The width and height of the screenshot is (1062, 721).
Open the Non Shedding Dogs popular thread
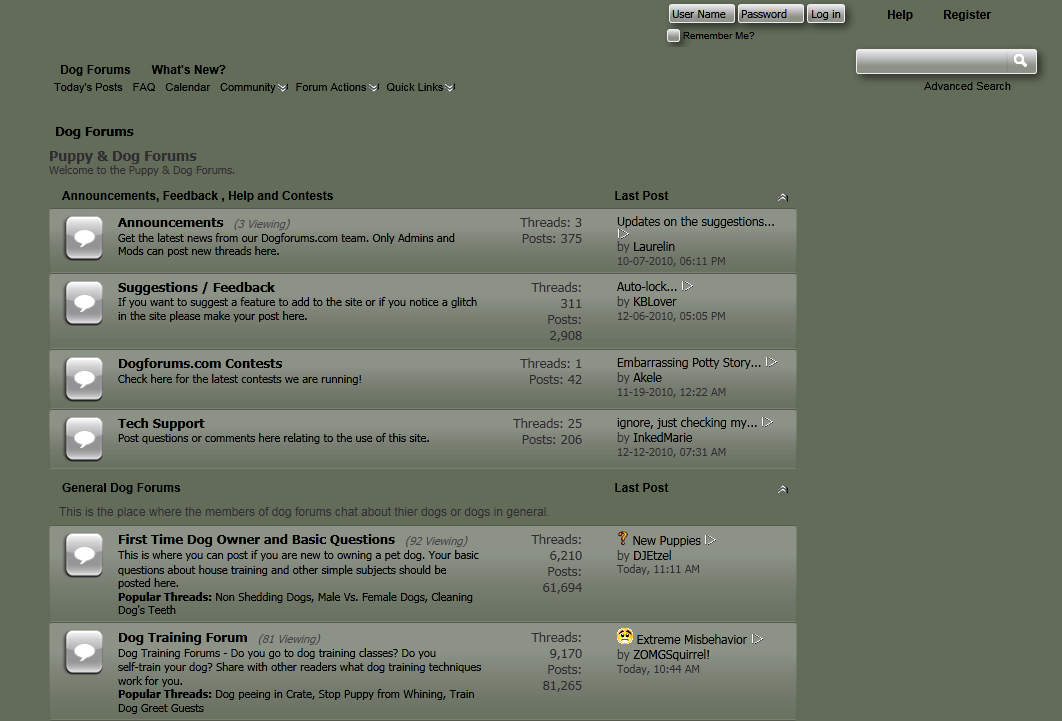(263, 597)
